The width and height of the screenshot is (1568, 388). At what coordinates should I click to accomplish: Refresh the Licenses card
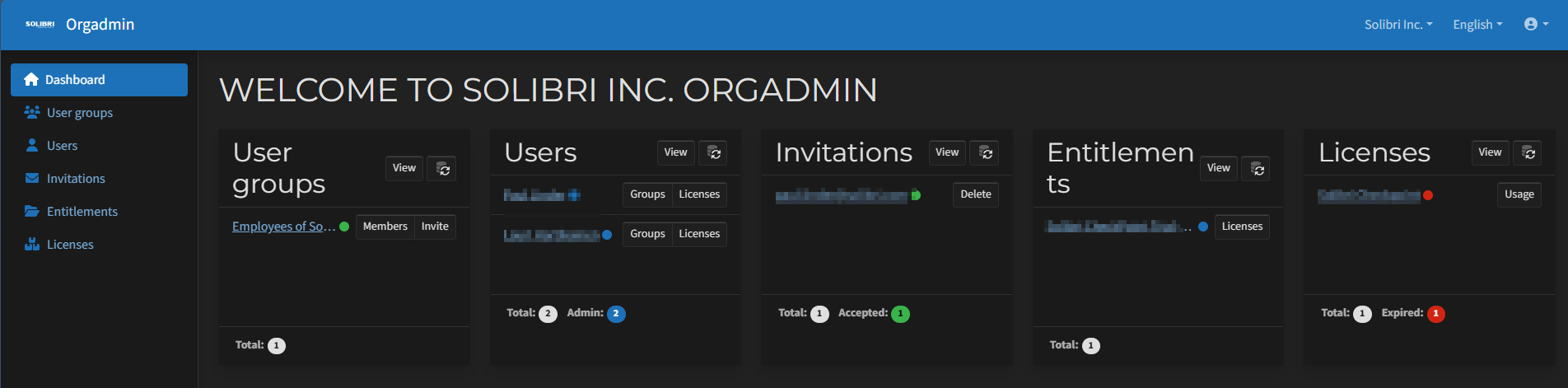(1528, 152)
